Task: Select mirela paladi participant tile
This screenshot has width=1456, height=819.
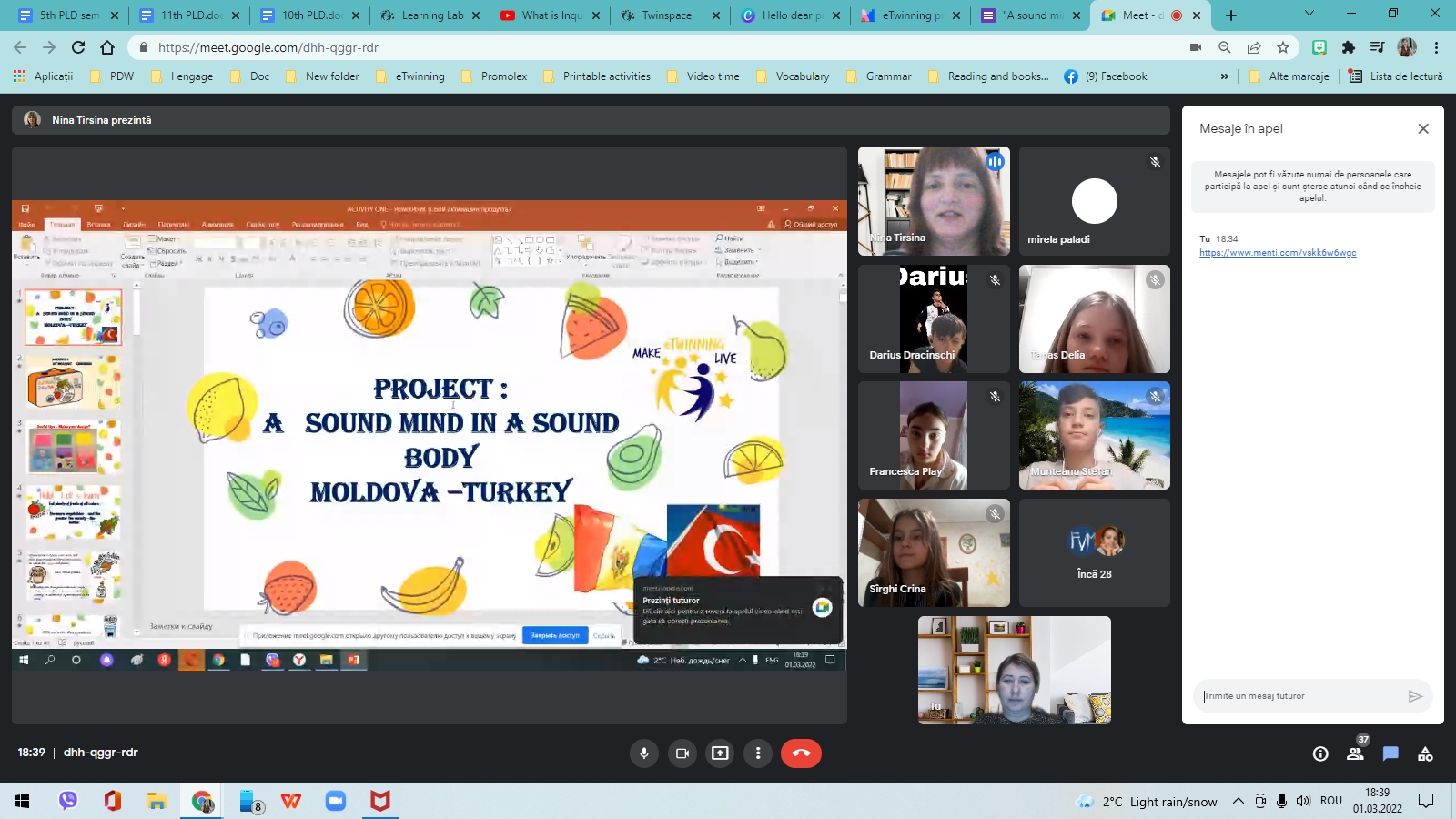Action: coord(1095,201)
